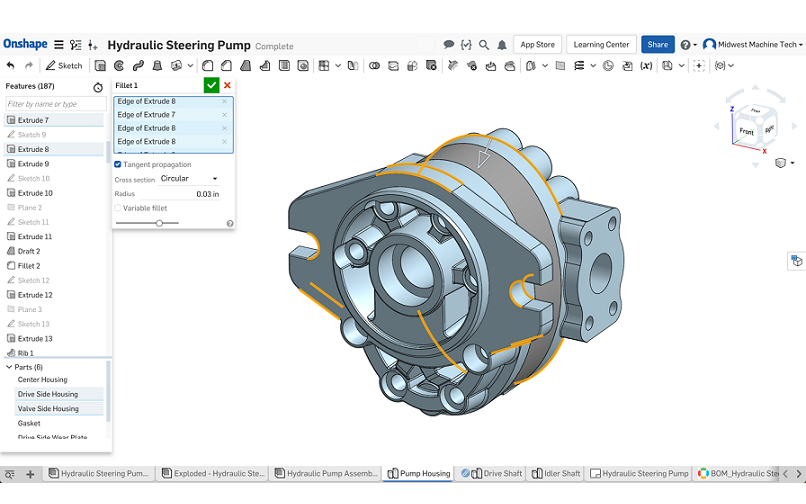Select the Revolve tool icon

pyautogui.click(x=119, y=65)
